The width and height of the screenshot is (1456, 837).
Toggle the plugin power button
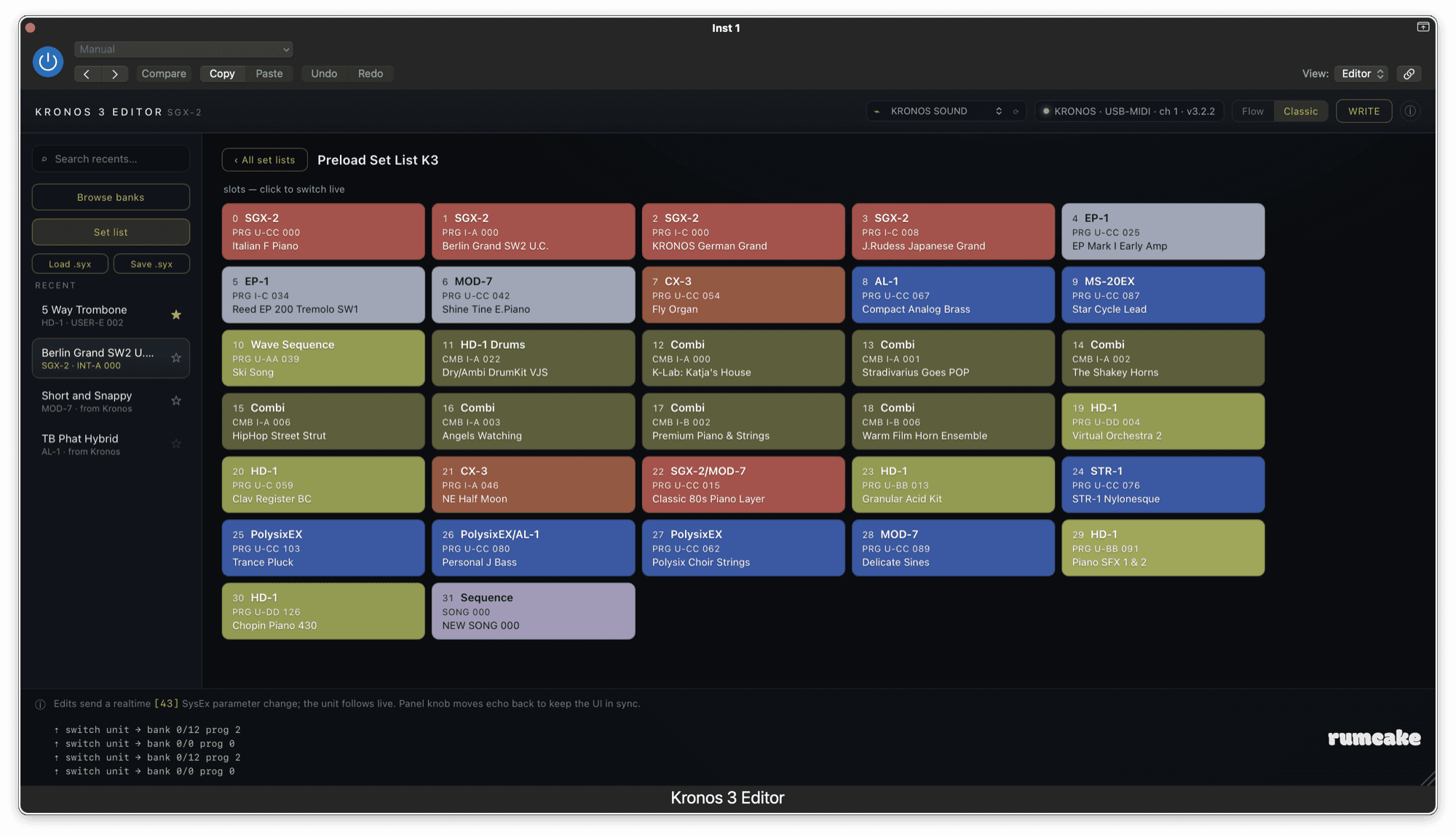click(48, 62)
